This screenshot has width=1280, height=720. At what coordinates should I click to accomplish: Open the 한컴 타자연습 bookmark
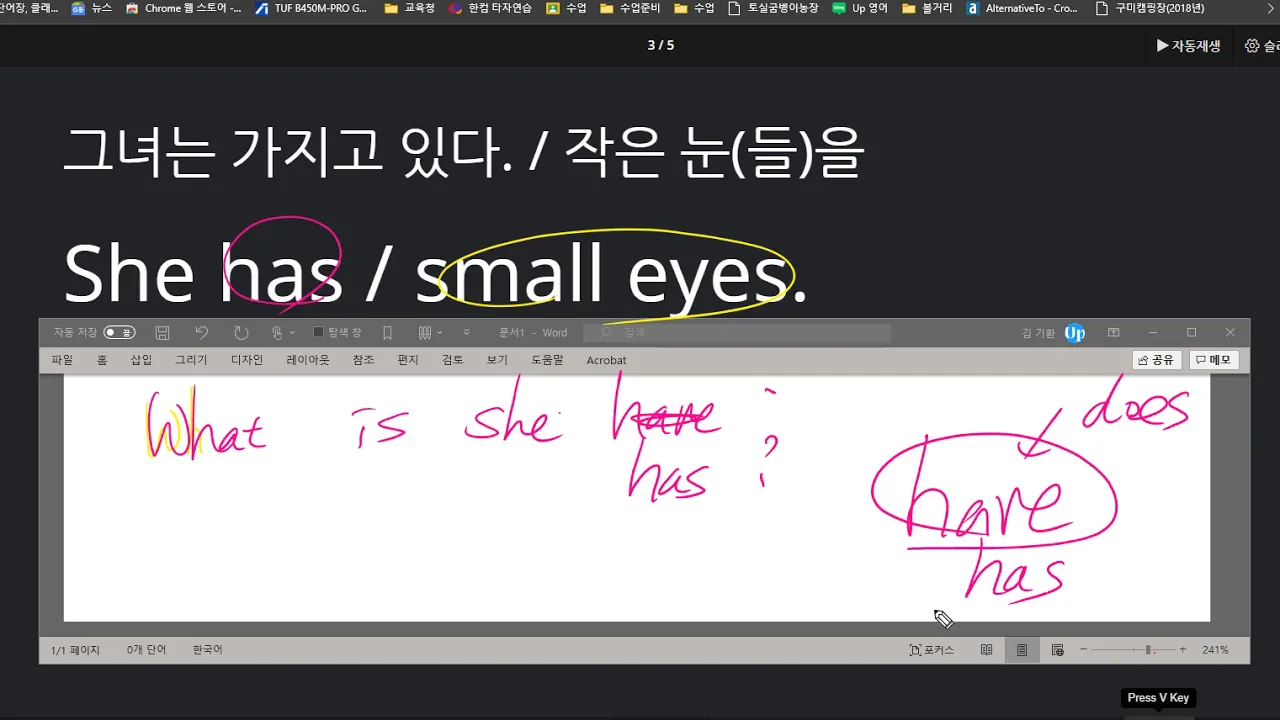point(491,8)
